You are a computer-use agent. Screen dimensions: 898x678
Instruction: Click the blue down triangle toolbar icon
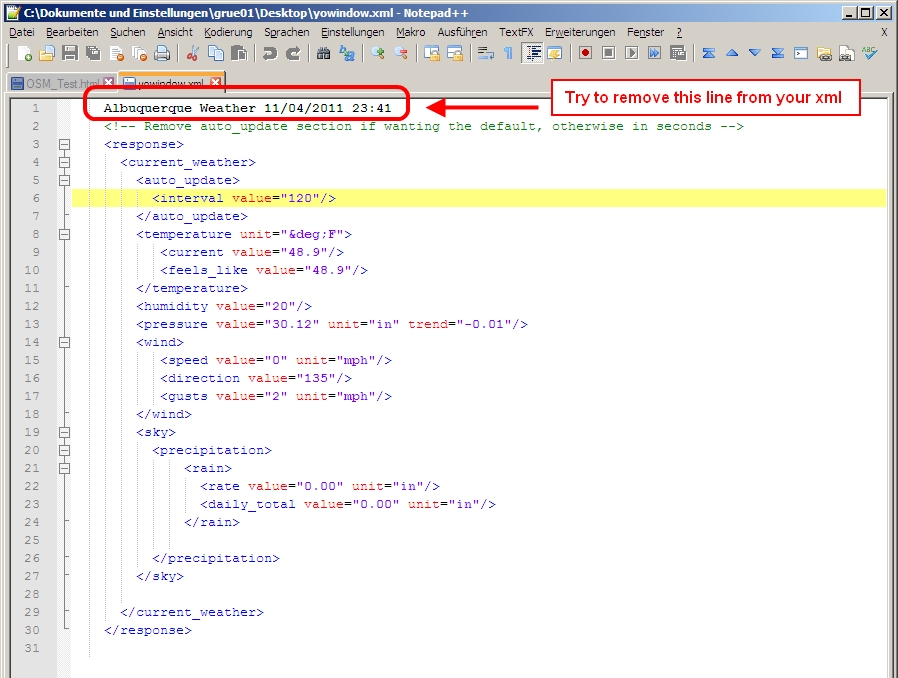click(x=754, y=53)
